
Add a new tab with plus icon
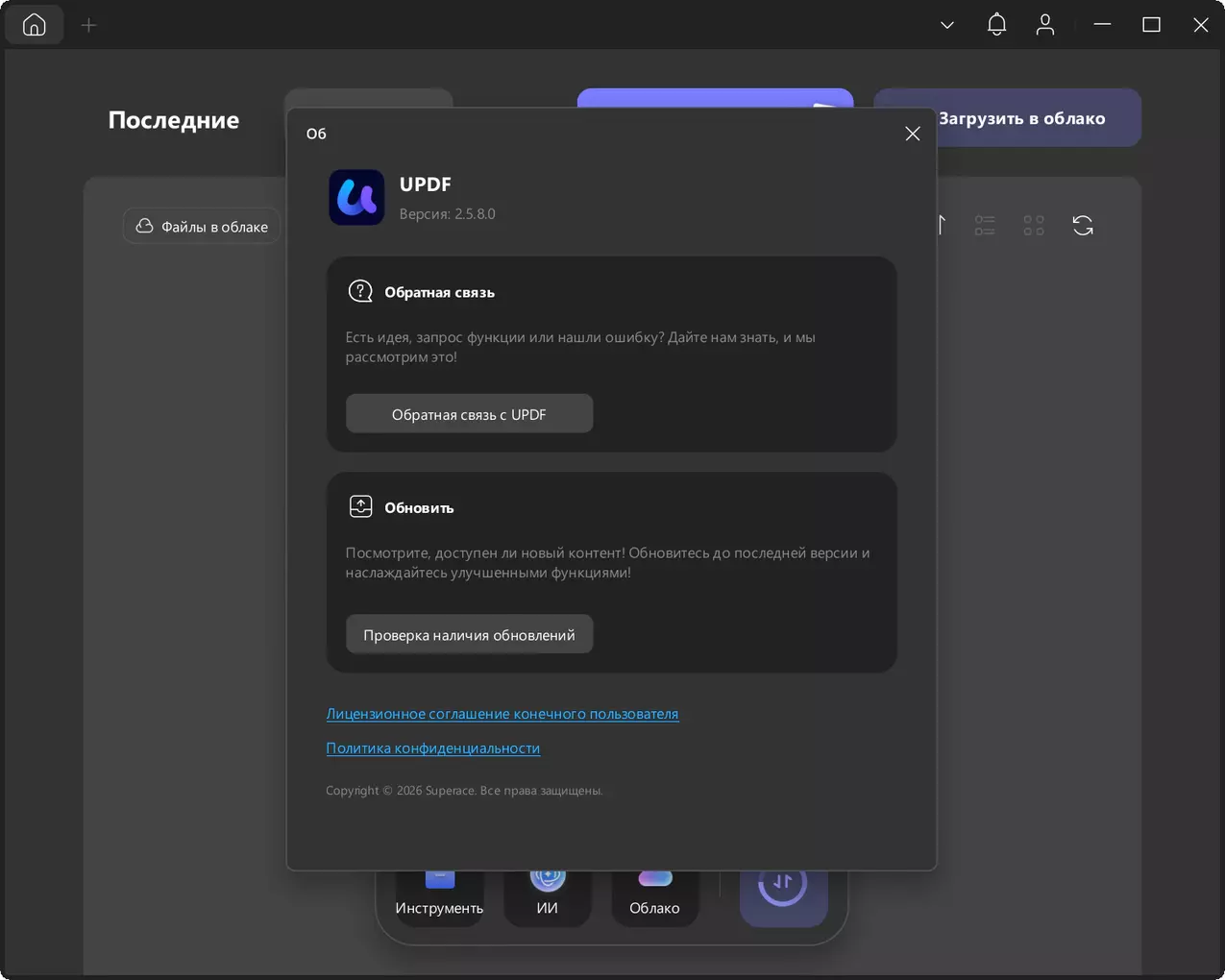88,26
